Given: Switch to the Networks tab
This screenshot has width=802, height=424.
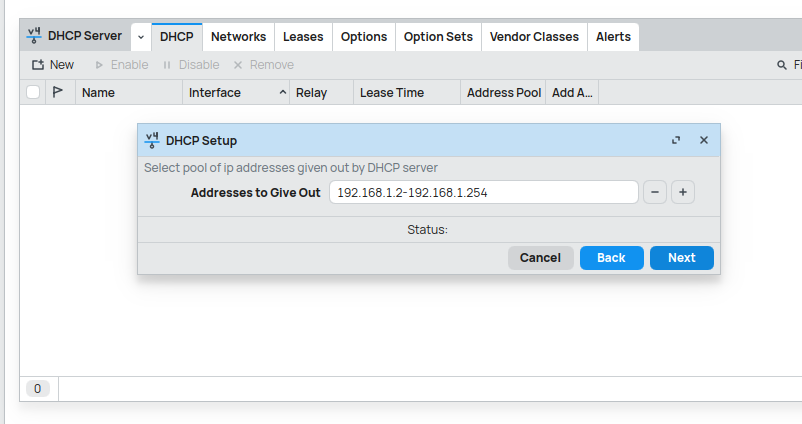Looking at the screenshot, I should (x=238, y=37).
